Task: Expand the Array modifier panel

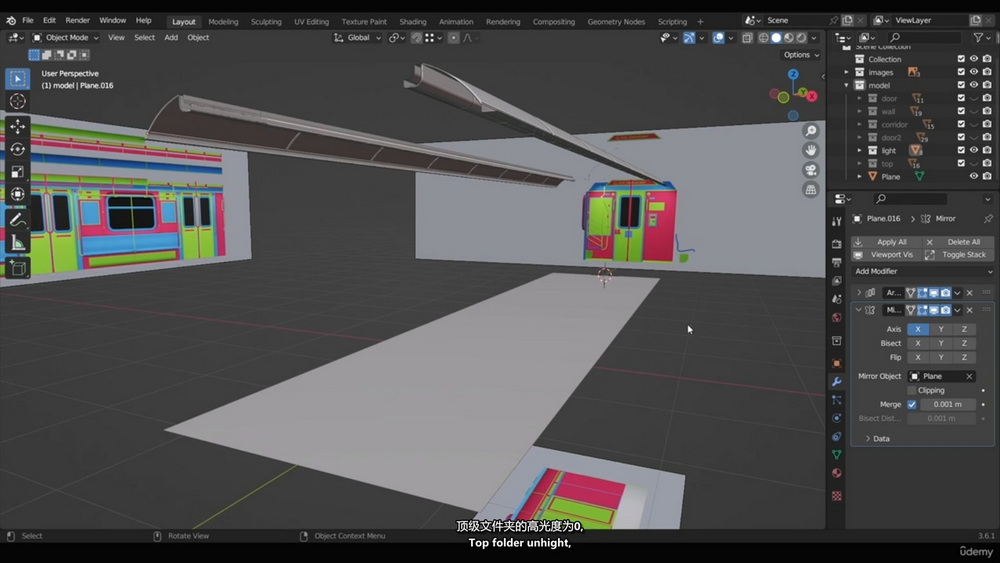Action: pyautogui.click(x=859, y=293)
